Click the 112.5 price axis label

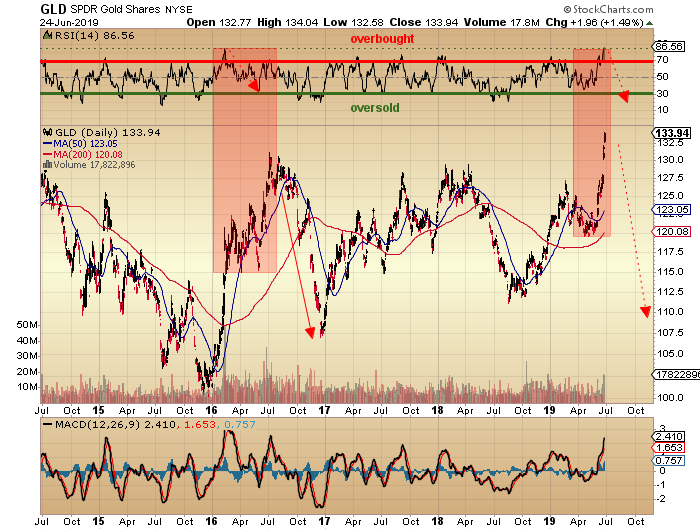670,292
